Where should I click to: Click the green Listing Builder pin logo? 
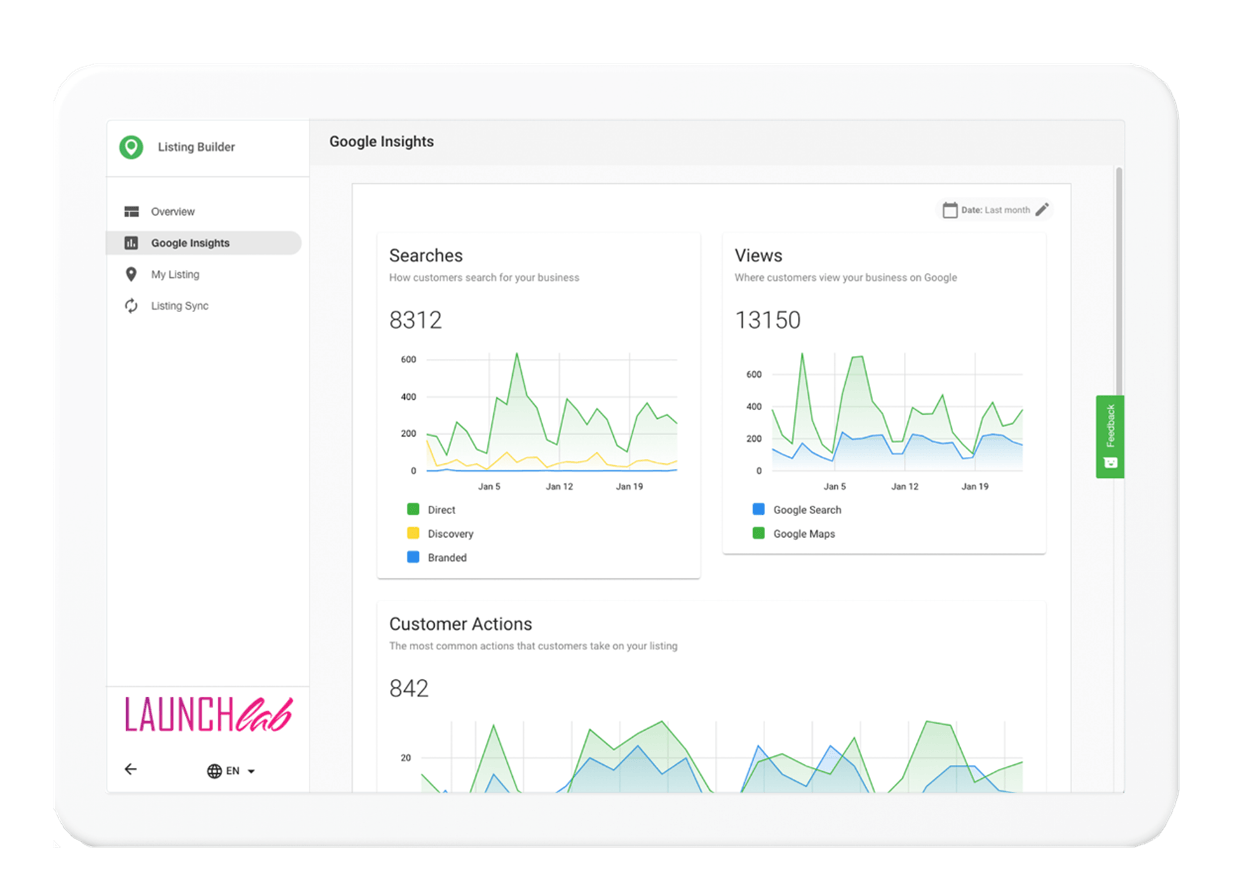(131, 146)
